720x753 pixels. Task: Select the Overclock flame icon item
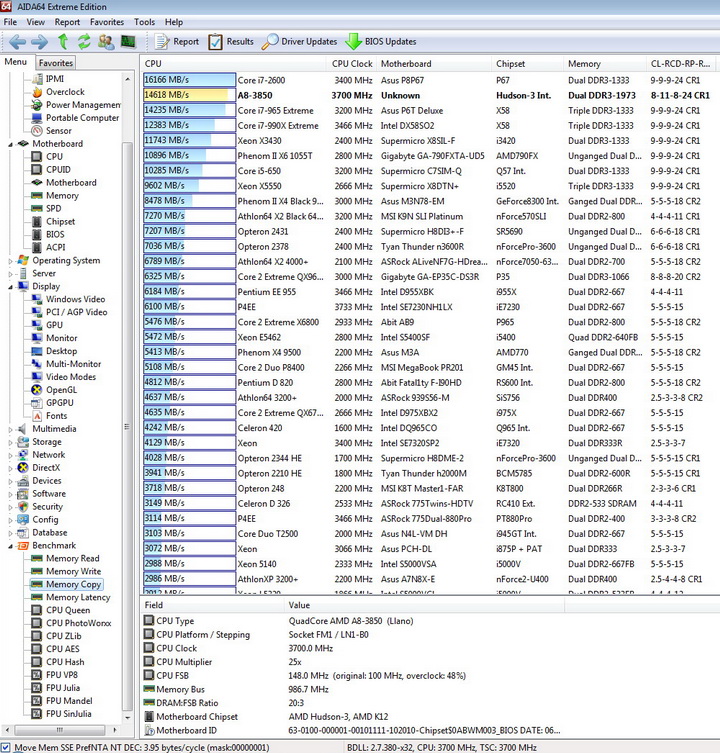pyautogui.click(x=58, y=92)
